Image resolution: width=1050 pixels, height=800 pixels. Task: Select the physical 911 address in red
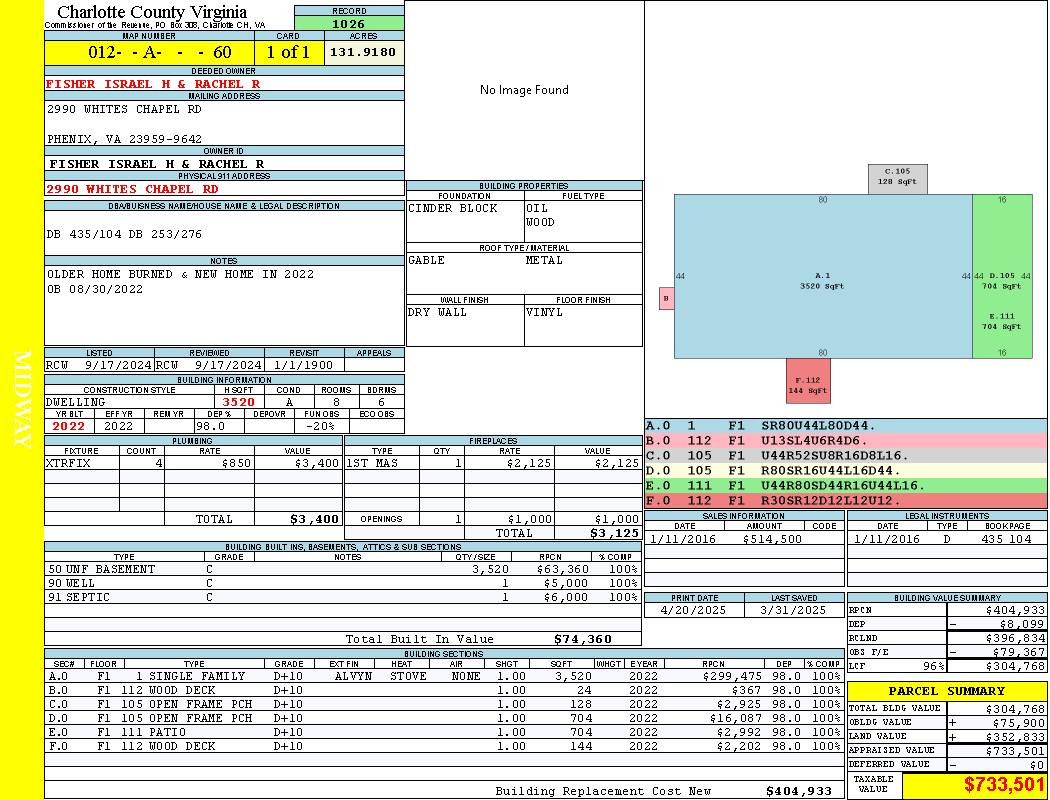point(132,189)
